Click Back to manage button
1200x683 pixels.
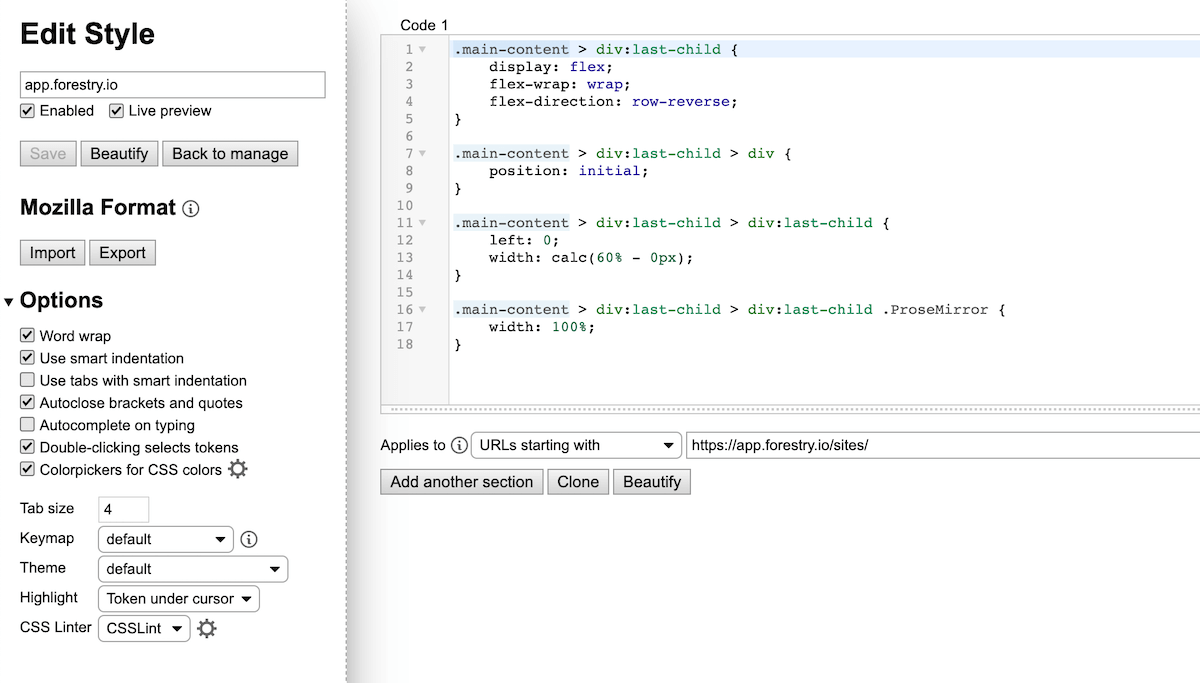point(230,154)
